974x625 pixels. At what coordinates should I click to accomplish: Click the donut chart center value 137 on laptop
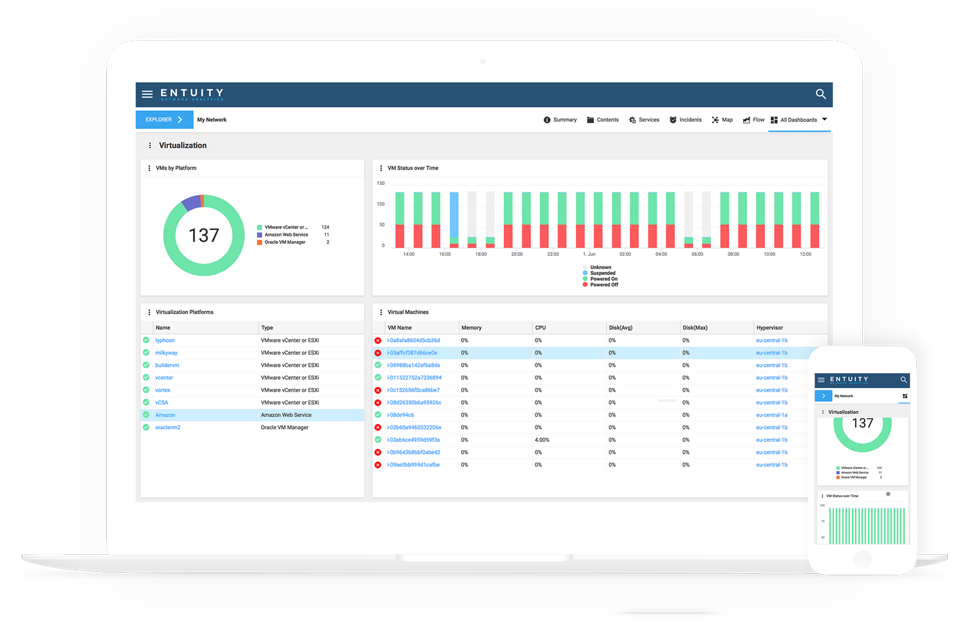click(204, 235)
